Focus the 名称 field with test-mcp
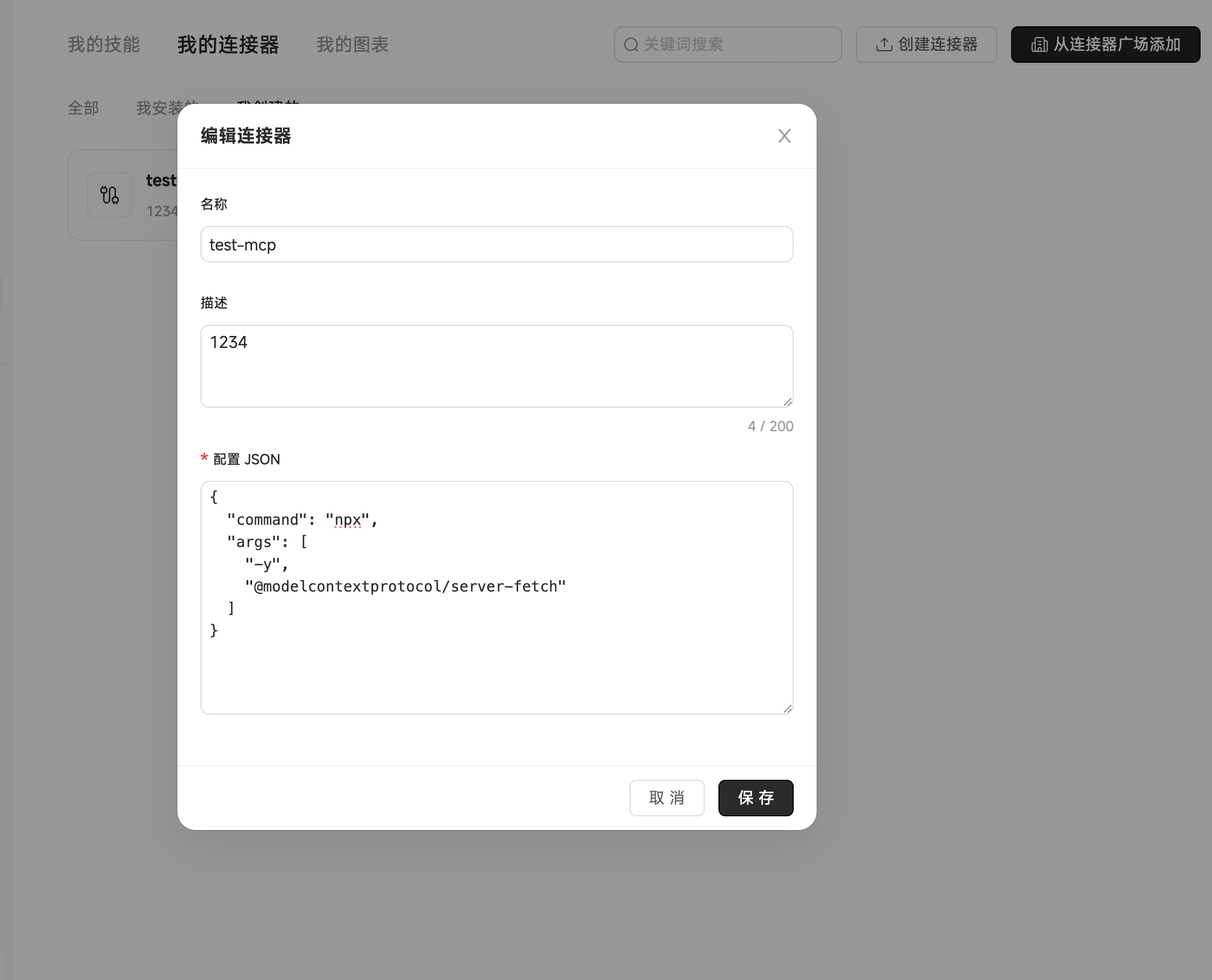Image resolution: width=1212 pixels, height=980 pixels. point(496,244)
